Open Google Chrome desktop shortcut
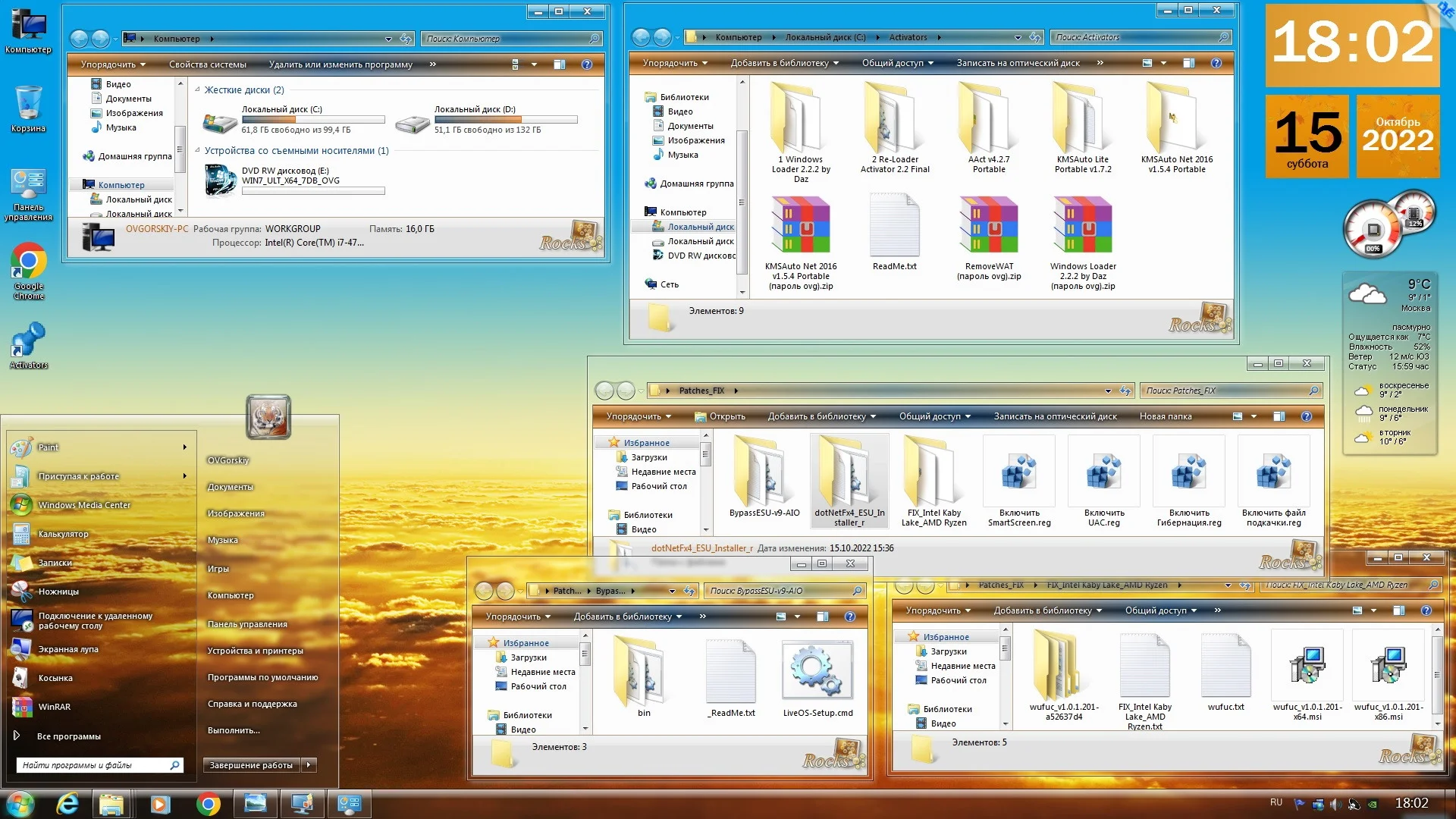 (28, 263)
